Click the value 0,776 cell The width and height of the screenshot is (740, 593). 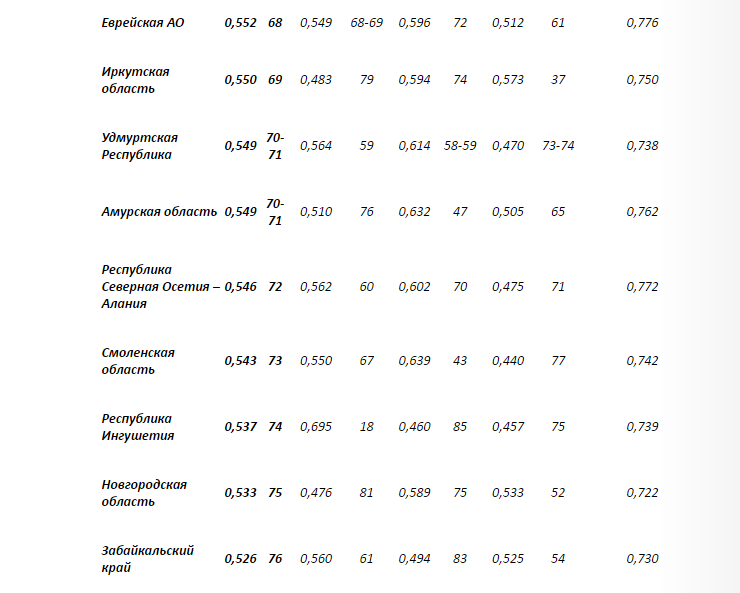[642, 22]
